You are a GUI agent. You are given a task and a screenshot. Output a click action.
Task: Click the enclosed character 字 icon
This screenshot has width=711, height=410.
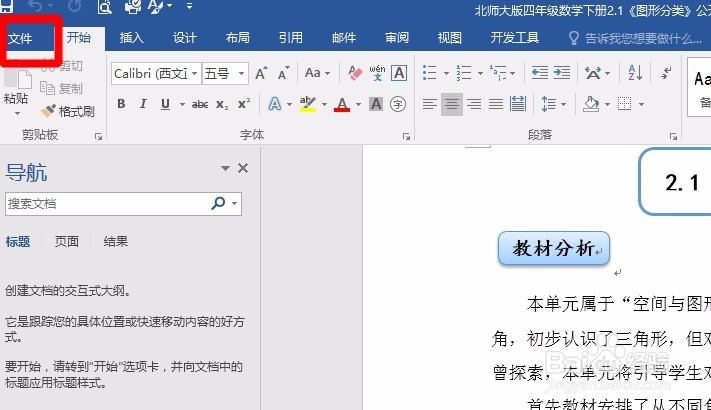[x=398, y=104]
